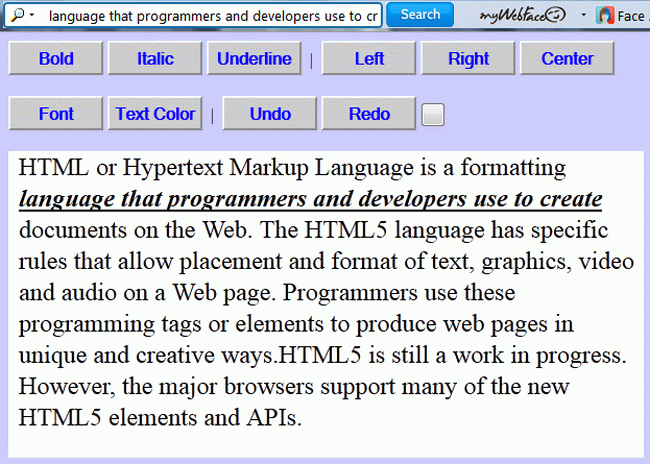
Task: Center the text
Action: pos(567,58)
